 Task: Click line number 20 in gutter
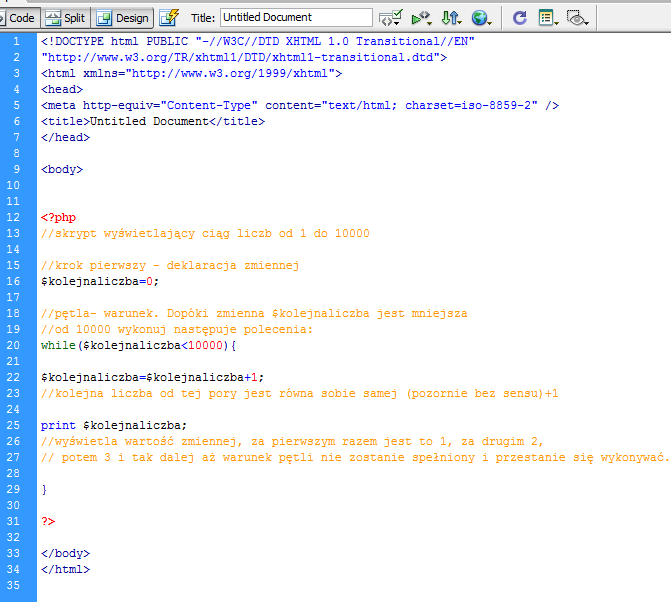coord(13,345)
